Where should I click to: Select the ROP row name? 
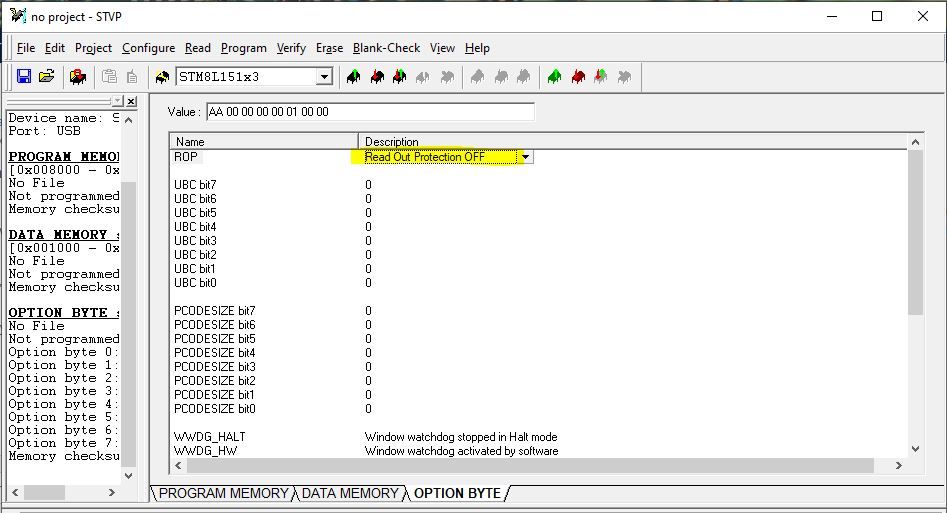click(186, 157)
